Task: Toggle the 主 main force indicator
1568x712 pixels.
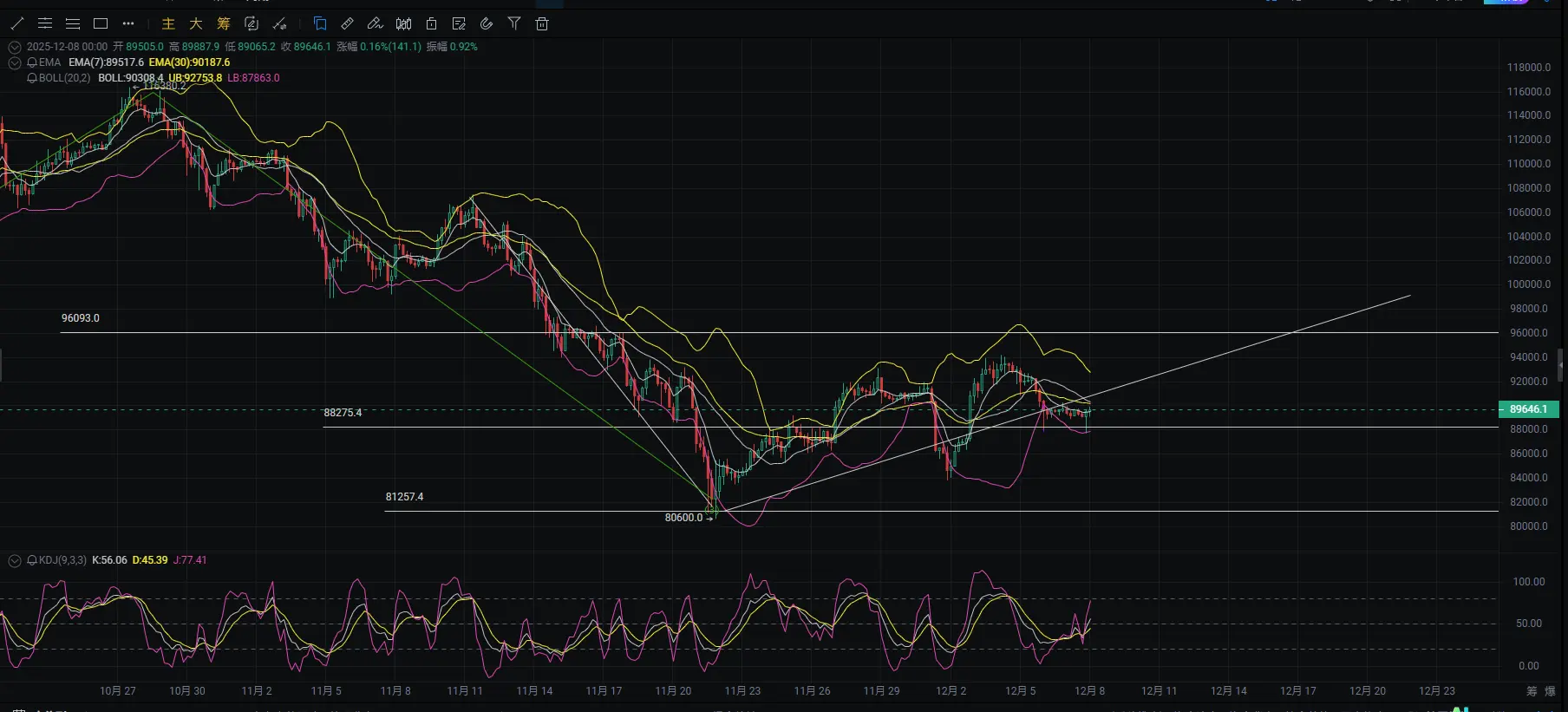Action: coord(168,23)
